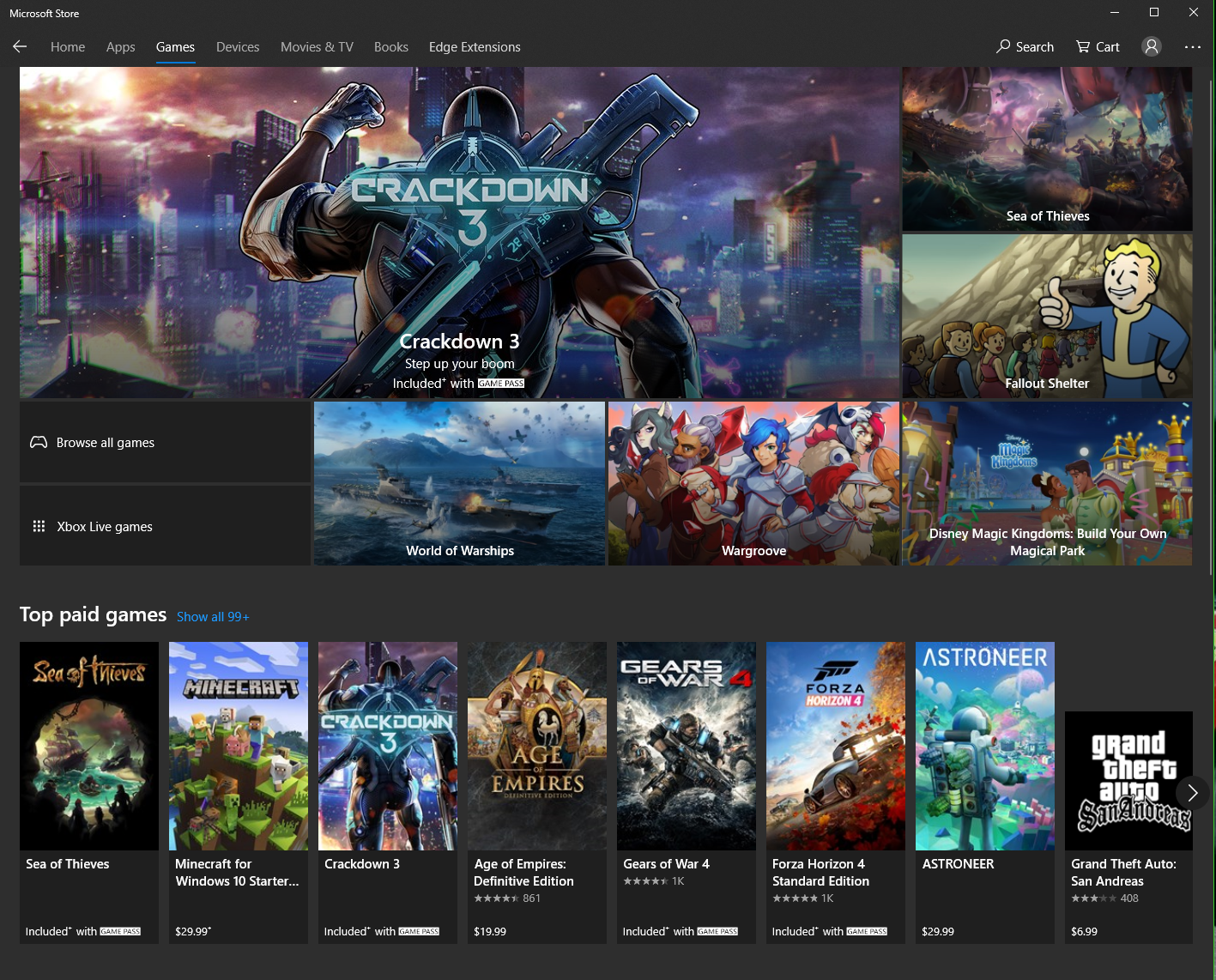This screenshot has width=1216, height=980.
Task: Open the Wargroove game tile
Action: (x=753, y=483)
